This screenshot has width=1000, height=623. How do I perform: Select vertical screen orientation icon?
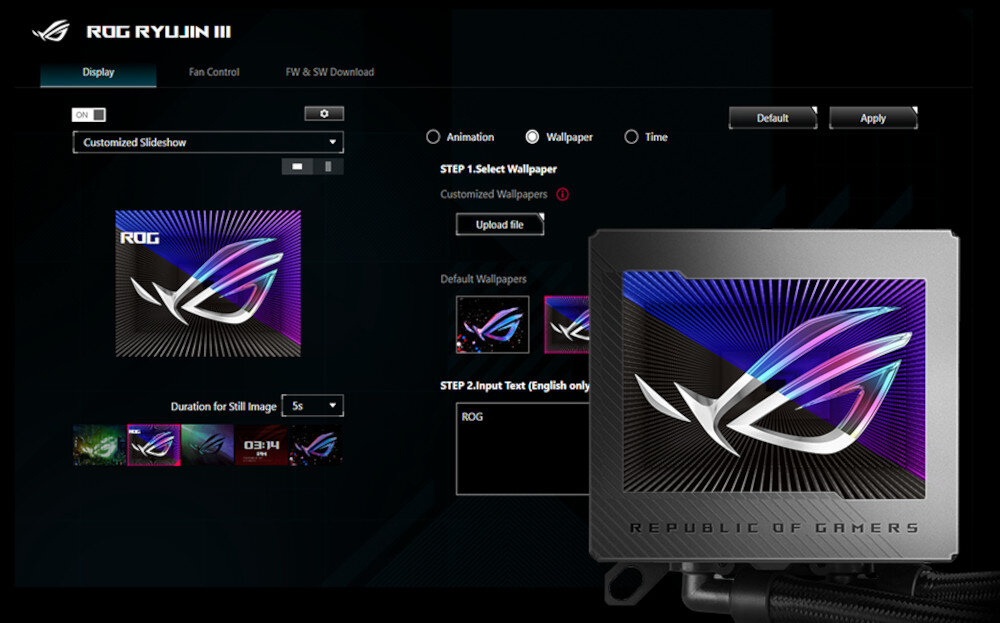pos(328,166)
